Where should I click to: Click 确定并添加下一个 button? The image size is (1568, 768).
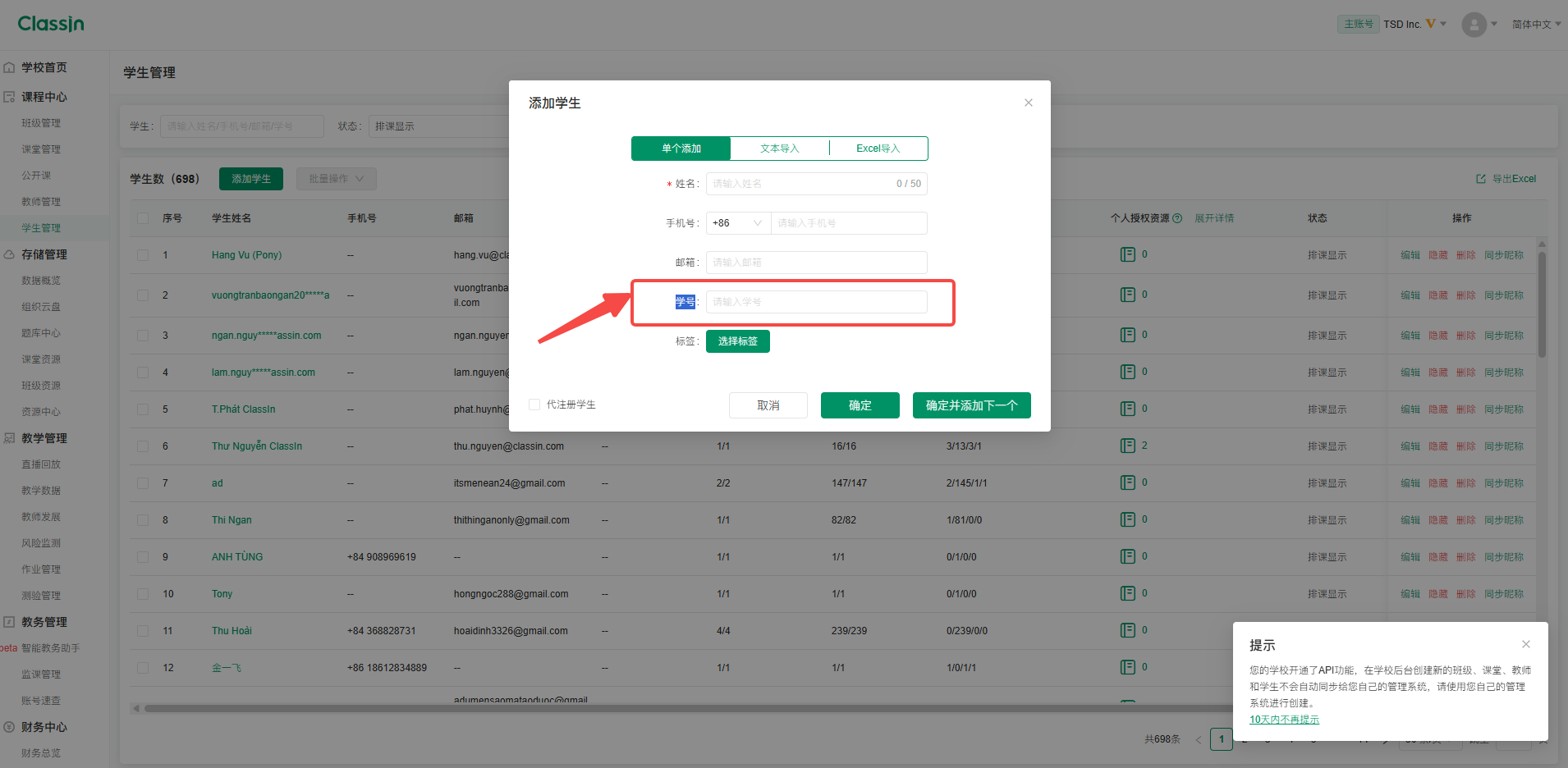(x=972, y=405)
